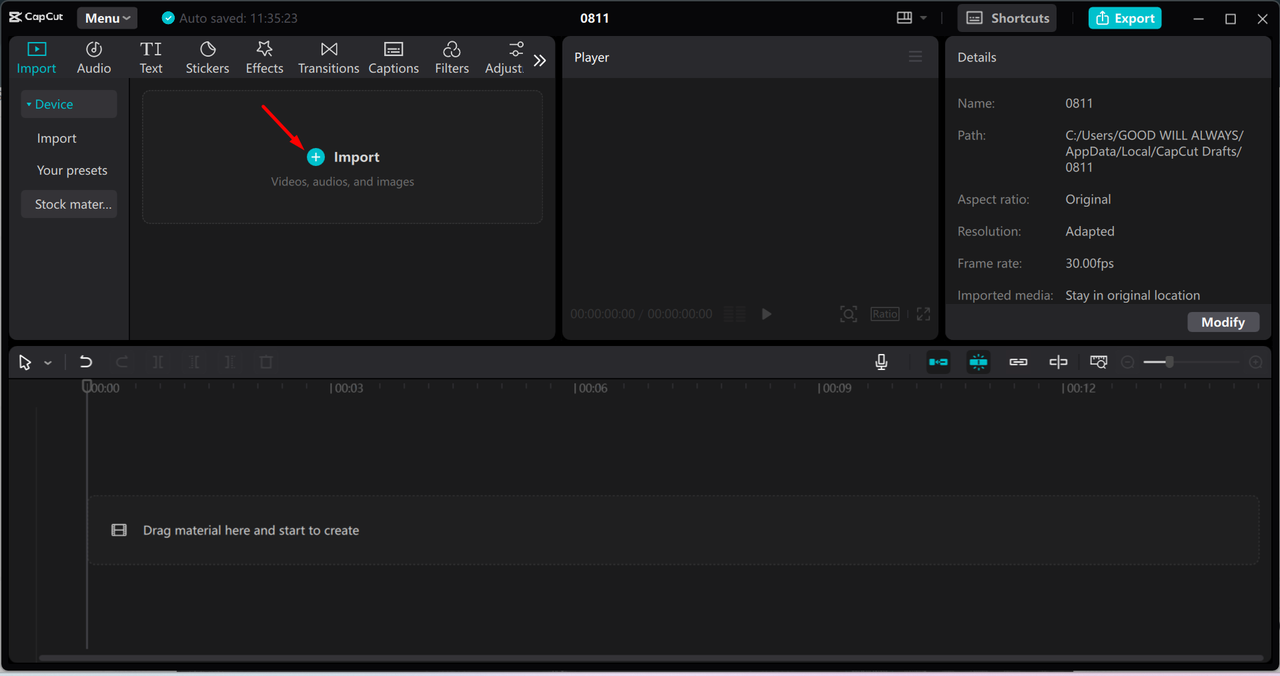Start voiceover recording with microphone icon
This screenshot has height=676, width=1280.
881,362
